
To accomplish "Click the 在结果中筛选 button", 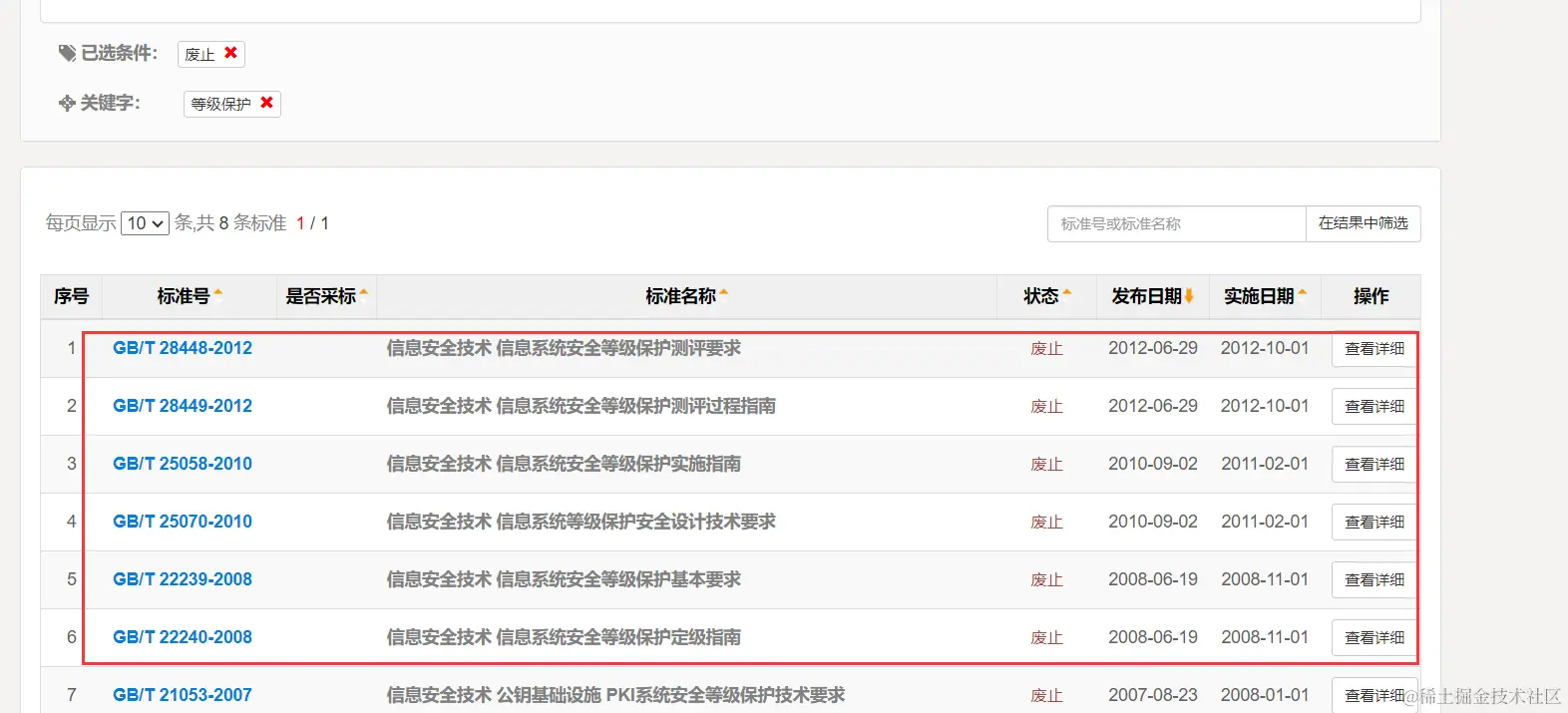I will click(1363, 224).
